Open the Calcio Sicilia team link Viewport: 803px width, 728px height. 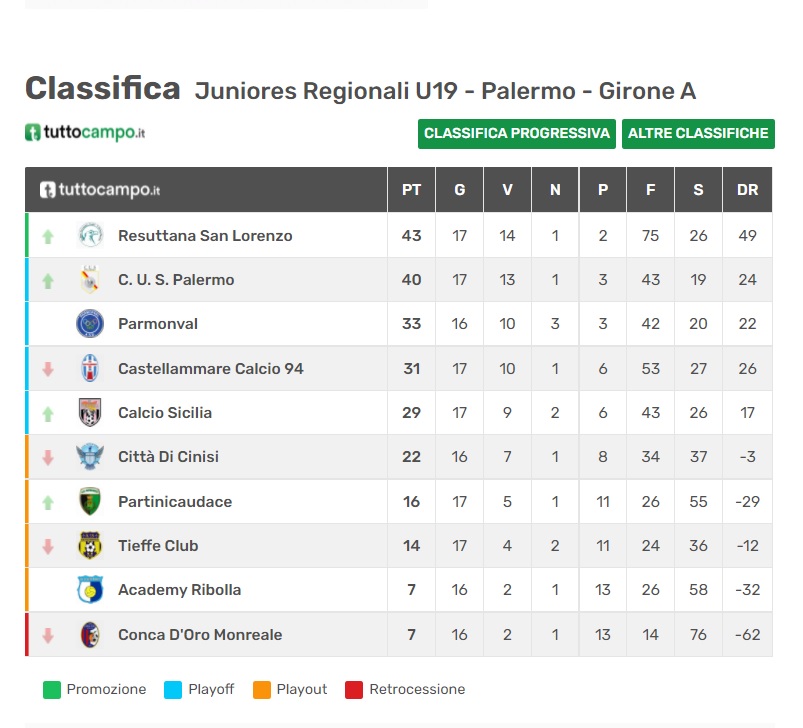coord(165,413)
